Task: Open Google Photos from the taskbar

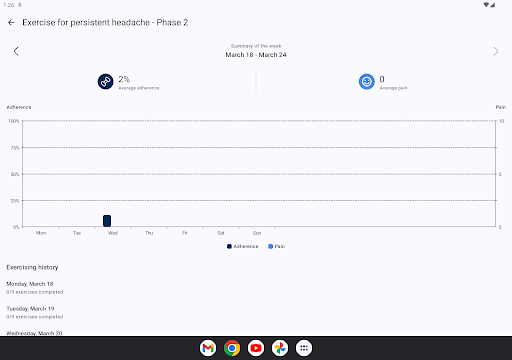Action: tap(280, 348)
